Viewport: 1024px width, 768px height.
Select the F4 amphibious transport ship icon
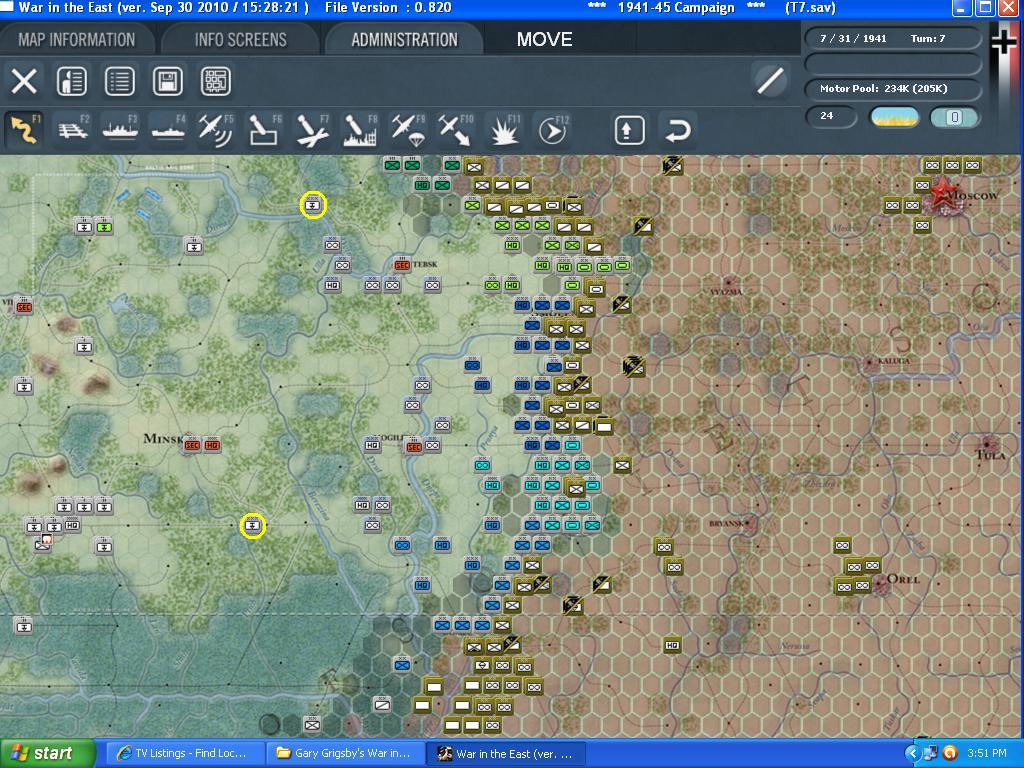pyautogui.click(x=168, y=129)
